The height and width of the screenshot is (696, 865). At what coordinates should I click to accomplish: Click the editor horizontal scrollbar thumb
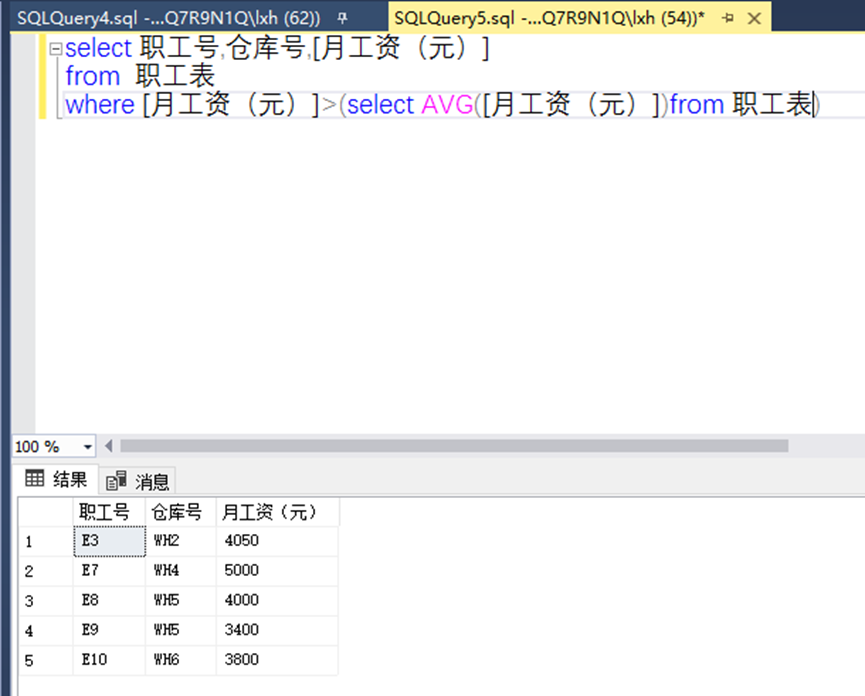pyautogui.click(x=454, y=446)
